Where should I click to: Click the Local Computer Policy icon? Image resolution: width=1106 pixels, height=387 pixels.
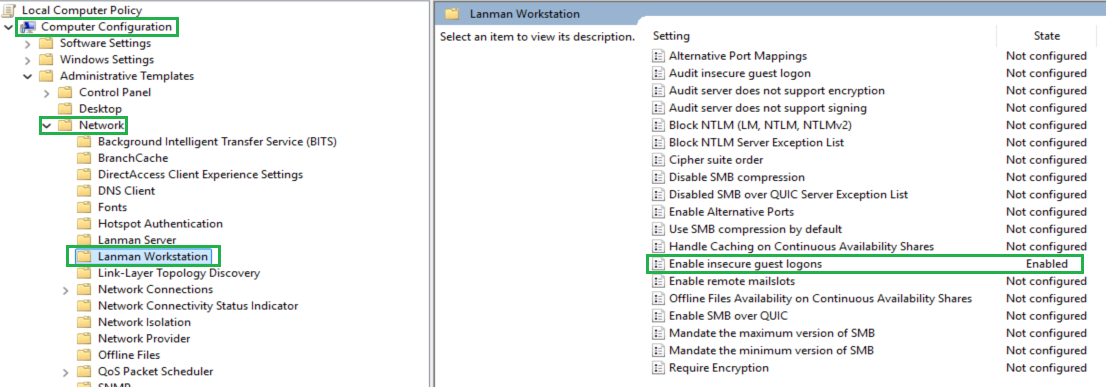(x=9, y=11)
